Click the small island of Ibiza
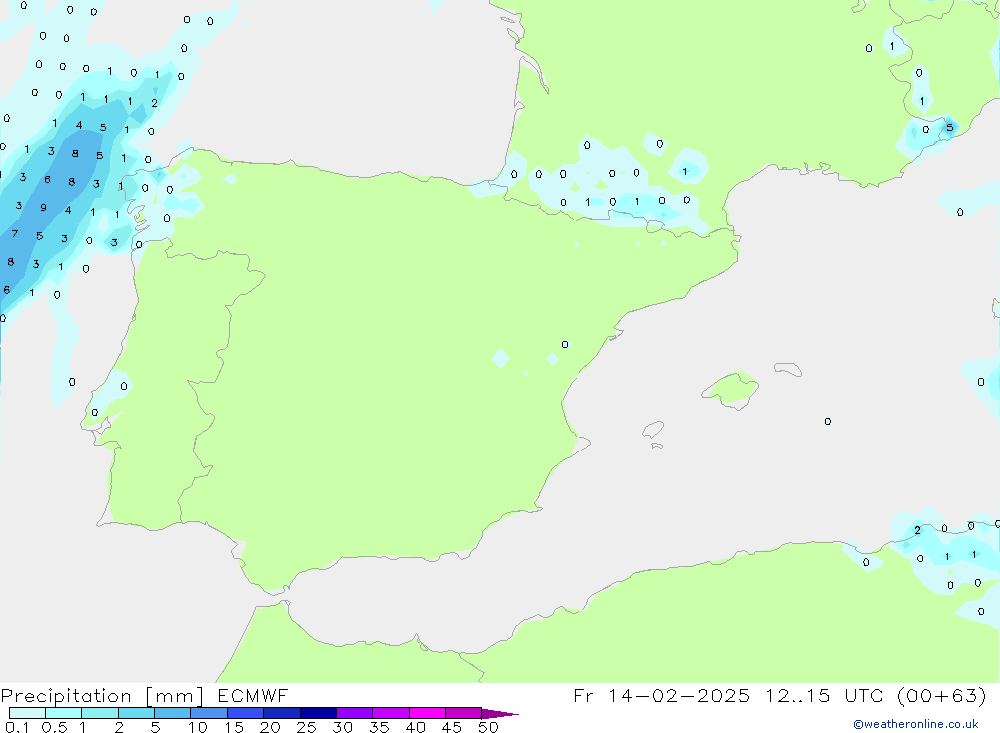The image size is (1000, 733). pyautogui.click(x=652, y=430)
